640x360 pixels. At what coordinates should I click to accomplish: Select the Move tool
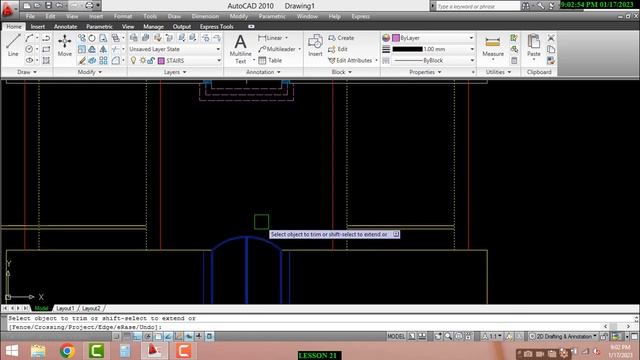tap(64, 45)
